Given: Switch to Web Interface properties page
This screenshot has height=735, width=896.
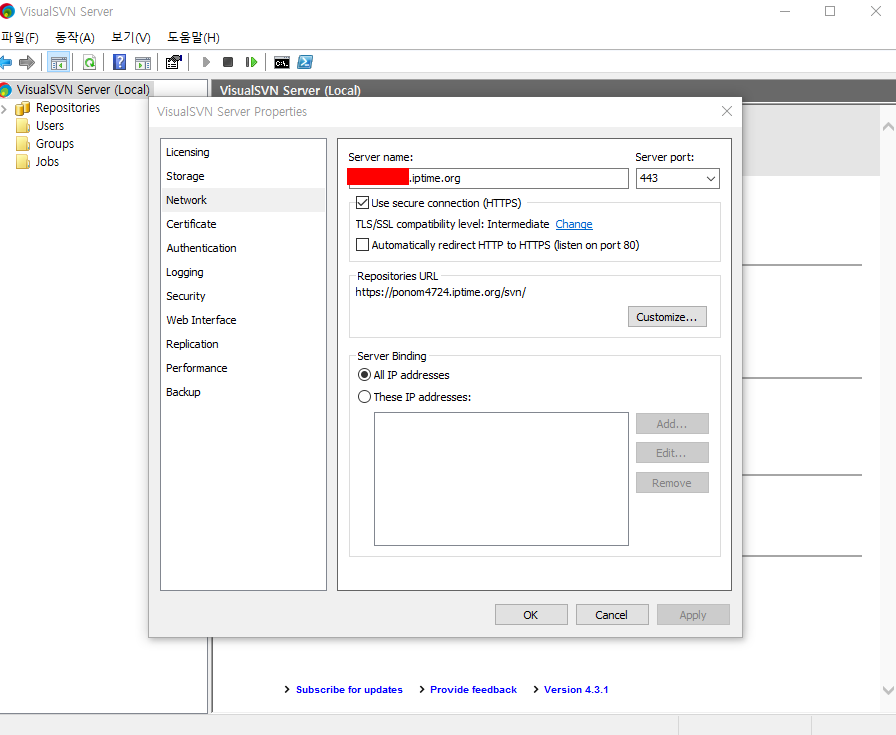Looking at the screenshot, I should tap(243, 320).
